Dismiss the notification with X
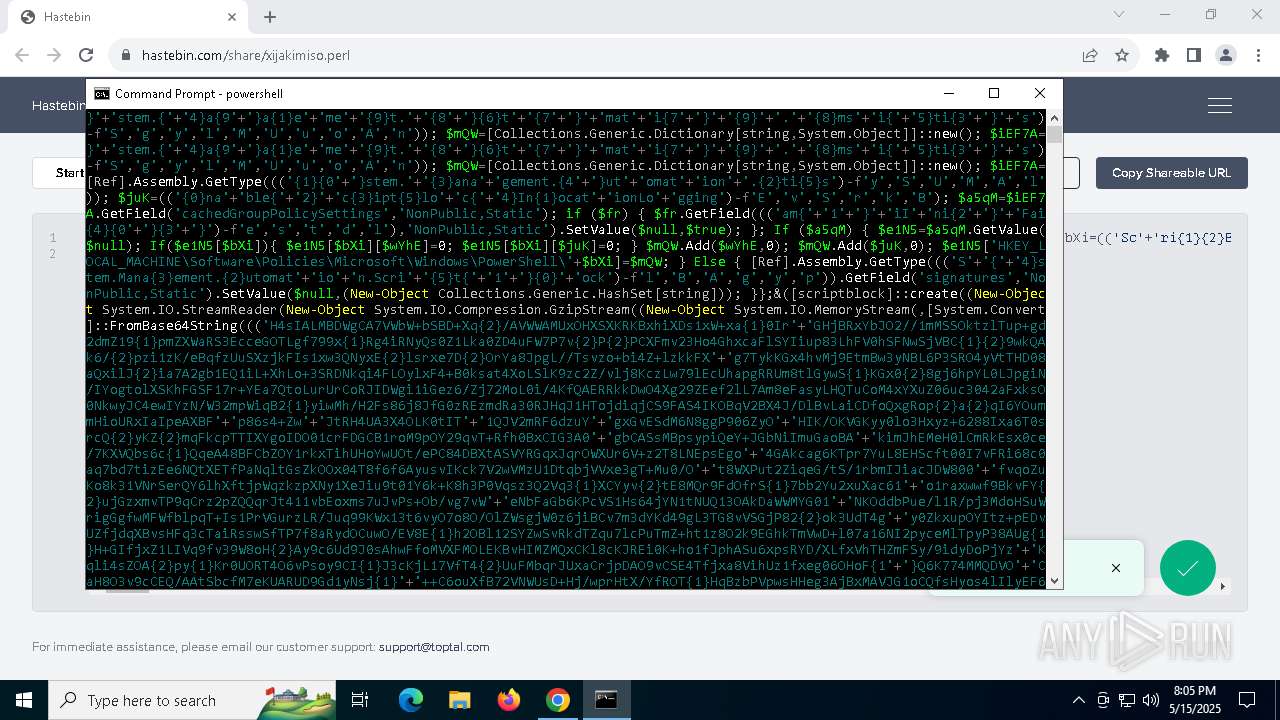This screenshot has height=720, width=1280. click(1116, 568)
